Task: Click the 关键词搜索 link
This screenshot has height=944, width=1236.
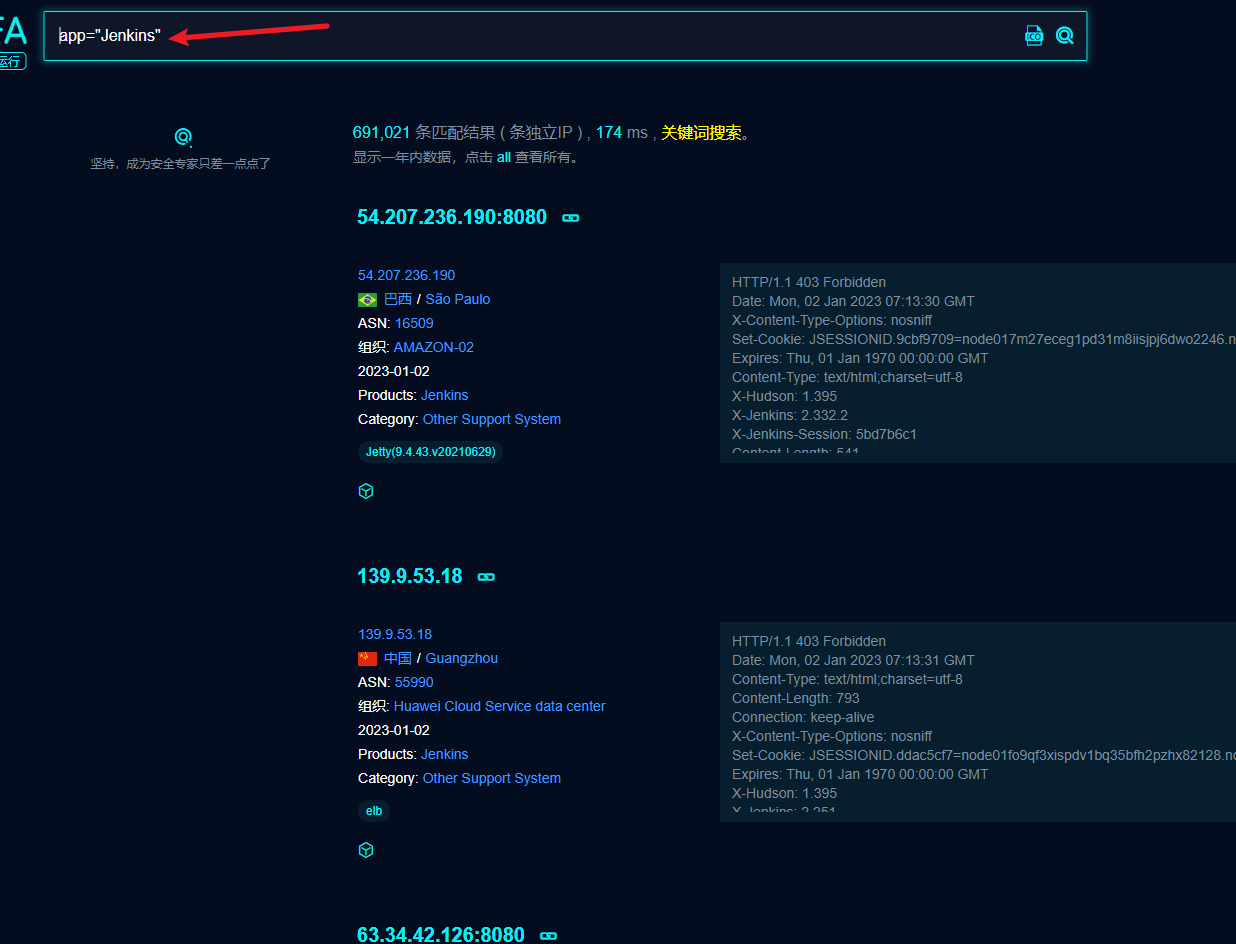Action: (701, 132)
